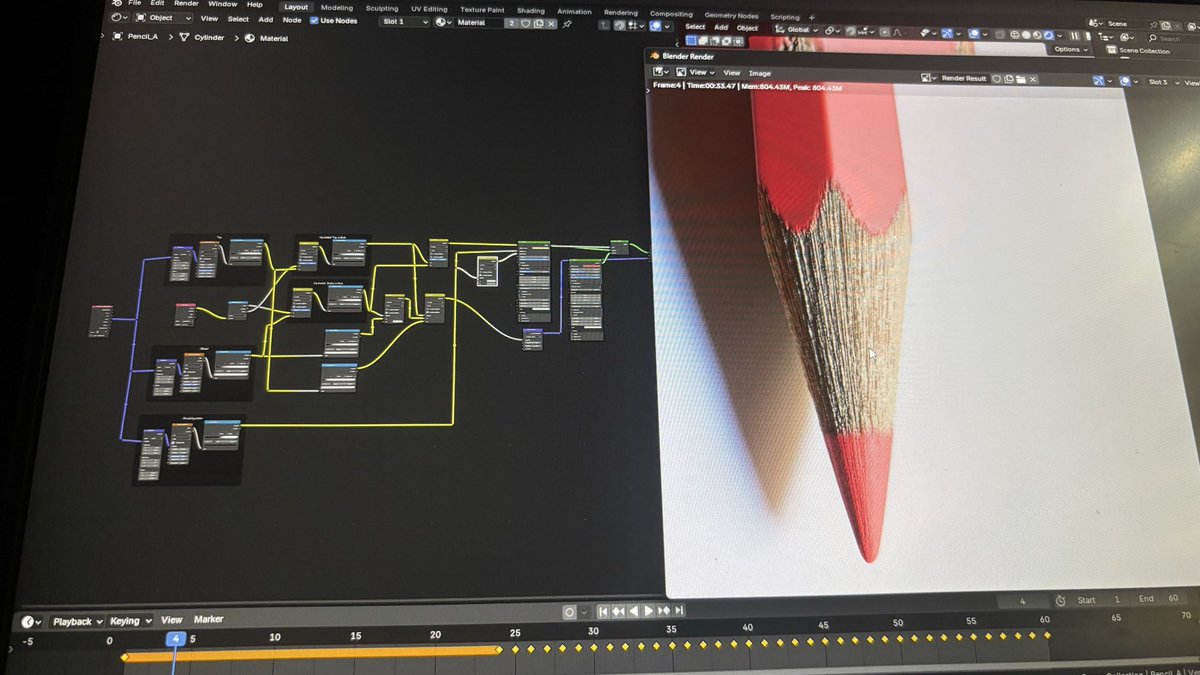
Task: Open the node editor type dropdown
Action: pyautogui.click(x=119, y=17)
